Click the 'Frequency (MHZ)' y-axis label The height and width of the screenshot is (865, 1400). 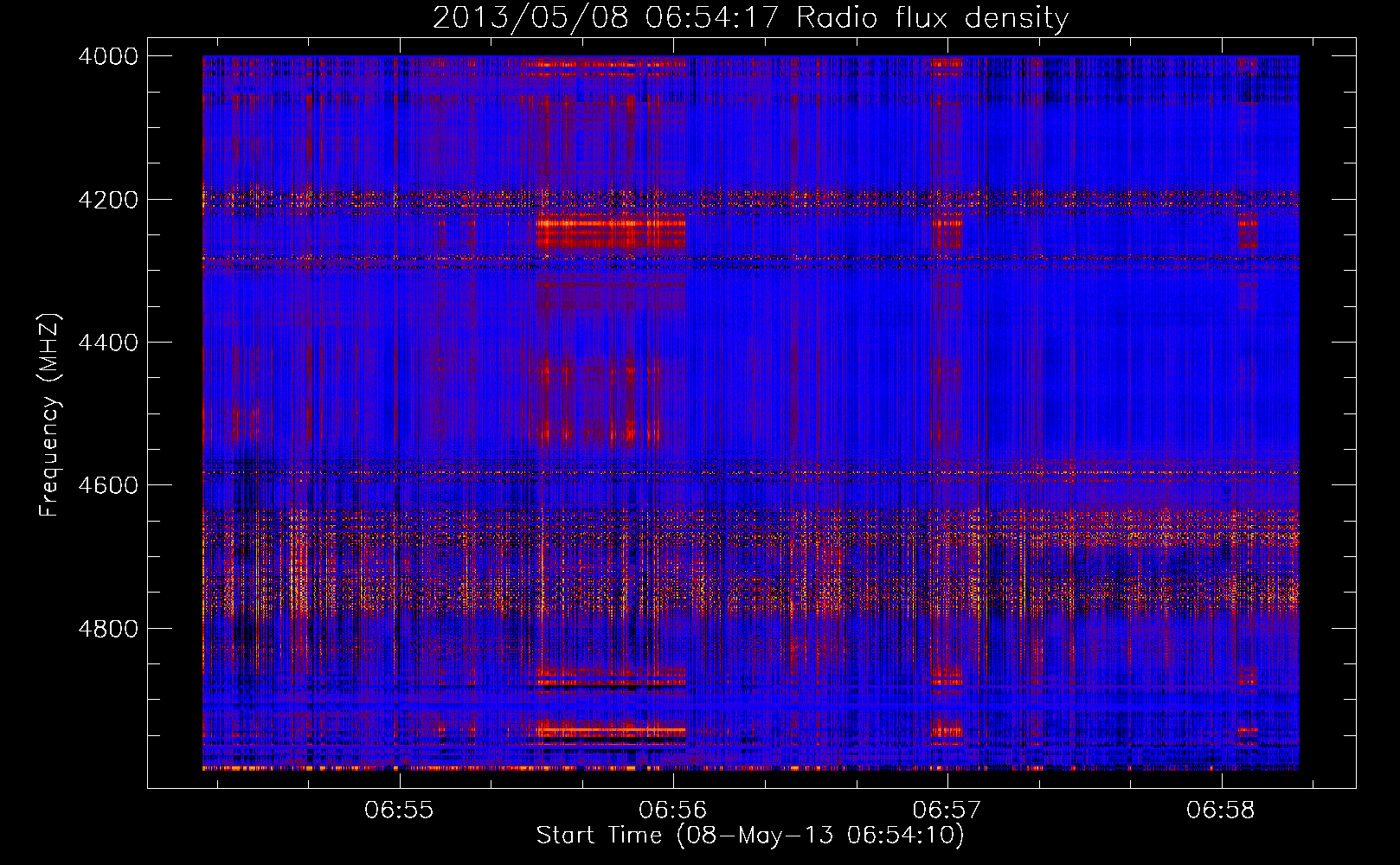(50, 415)
